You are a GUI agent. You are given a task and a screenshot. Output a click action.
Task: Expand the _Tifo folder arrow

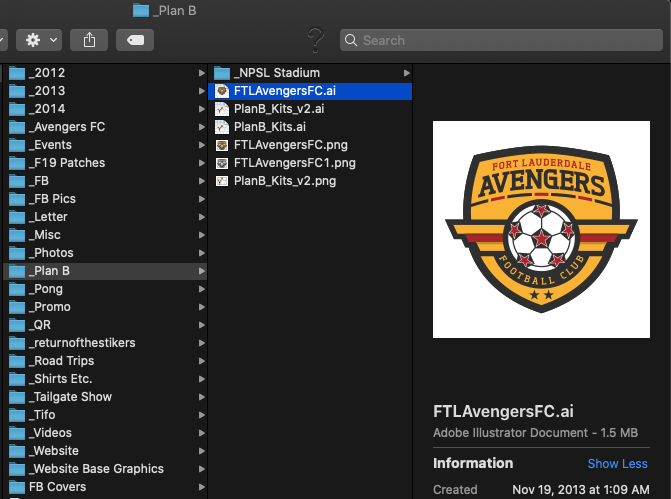[202, 415]
